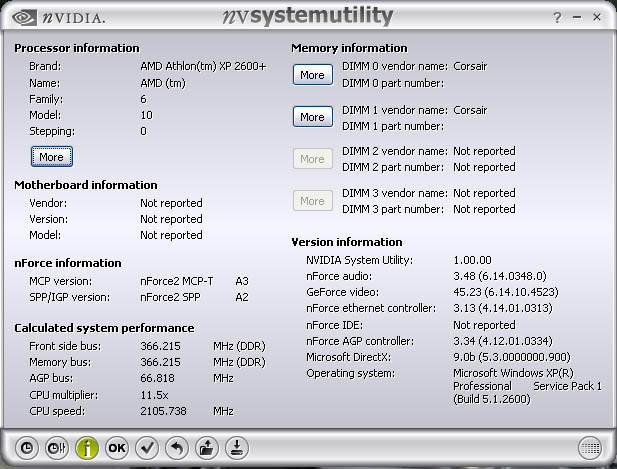617x469 pixels.
Task: Click the grid icon at bottom right
Action: pyautogui.click(x=590, y=448)
